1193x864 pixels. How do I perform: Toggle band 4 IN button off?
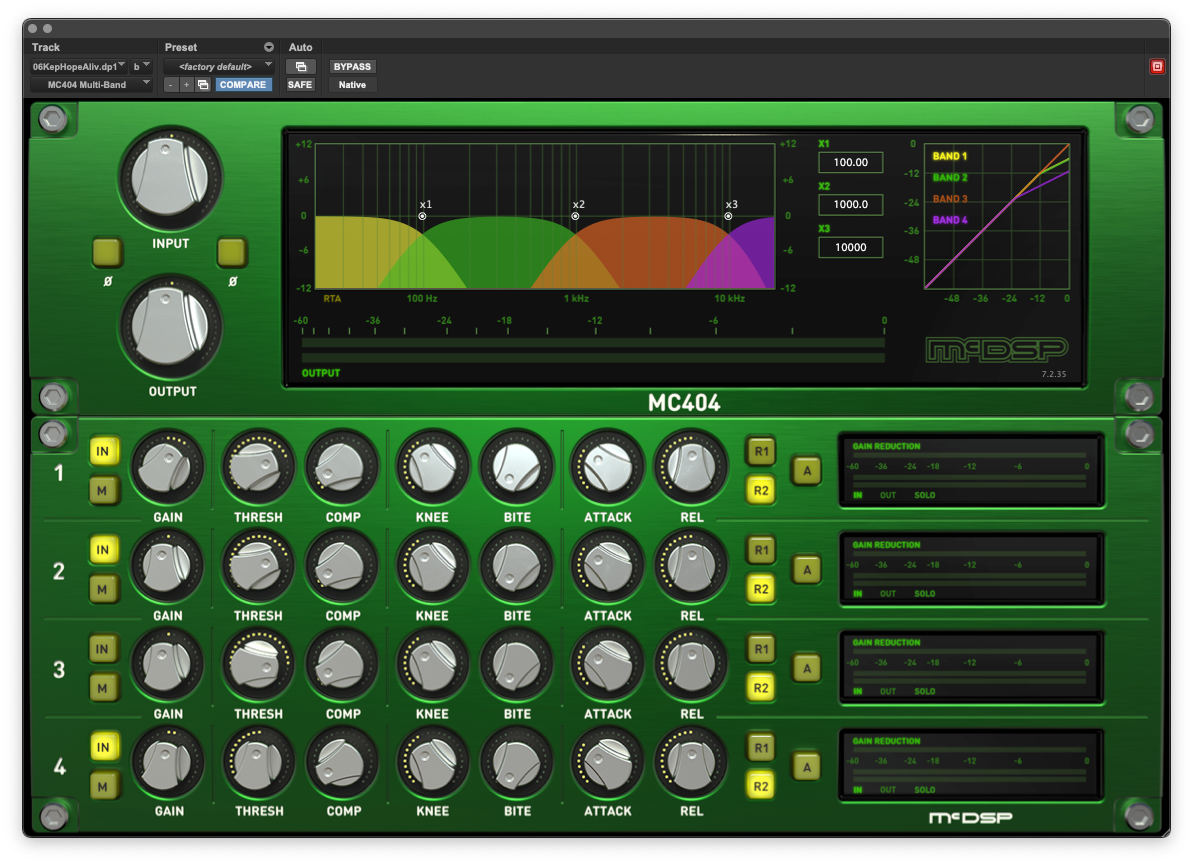(x=104, y=746)
